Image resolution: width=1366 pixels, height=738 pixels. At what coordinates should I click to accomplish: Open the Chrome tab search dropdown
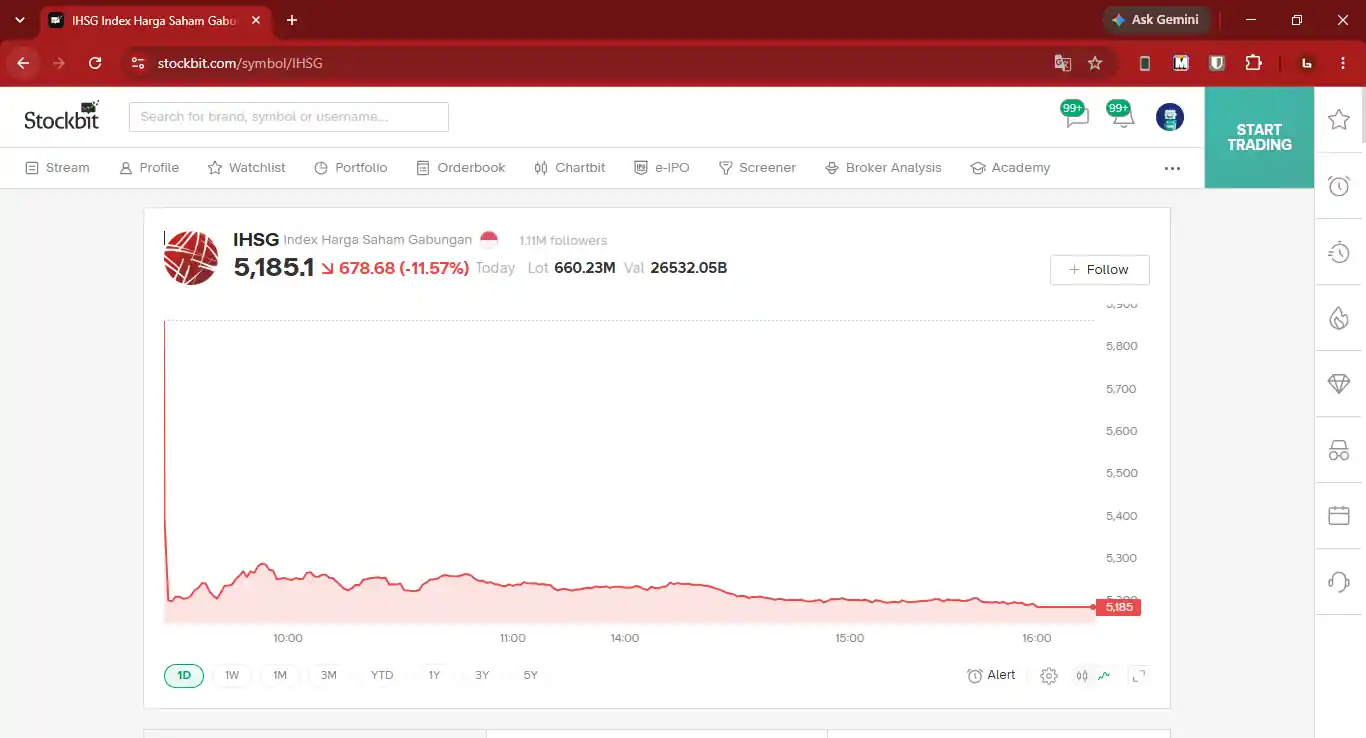pos(19,20)
